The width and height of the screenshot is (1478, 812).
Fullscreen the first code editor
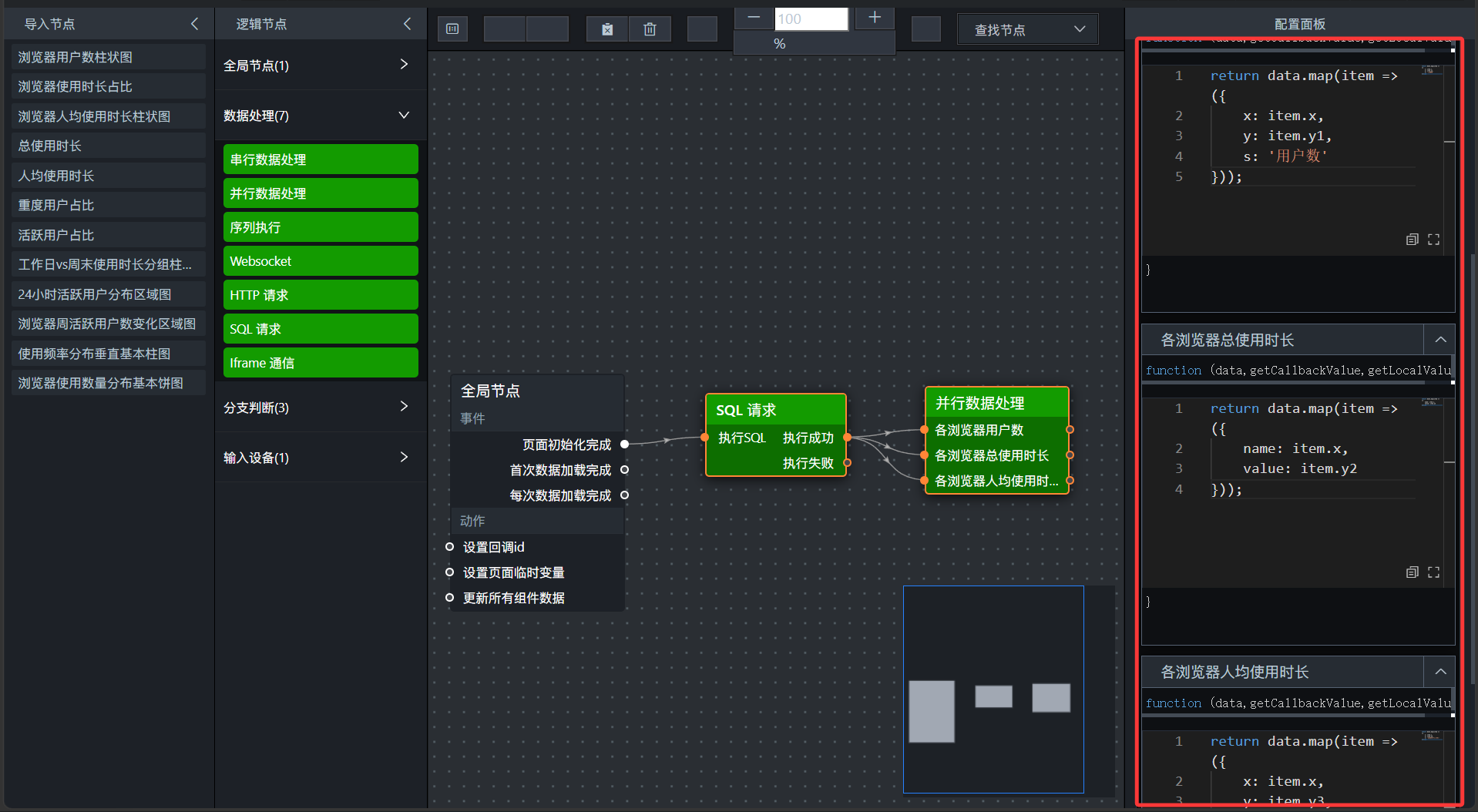pos(1433,240)
